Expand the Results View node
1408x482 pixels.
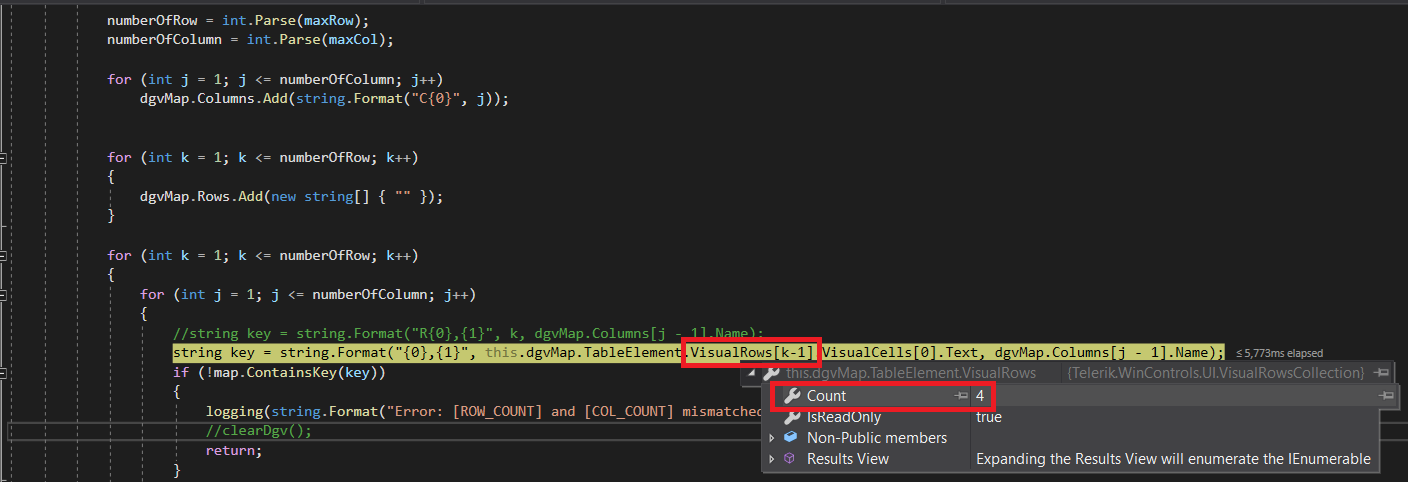[x=772, y=459]
